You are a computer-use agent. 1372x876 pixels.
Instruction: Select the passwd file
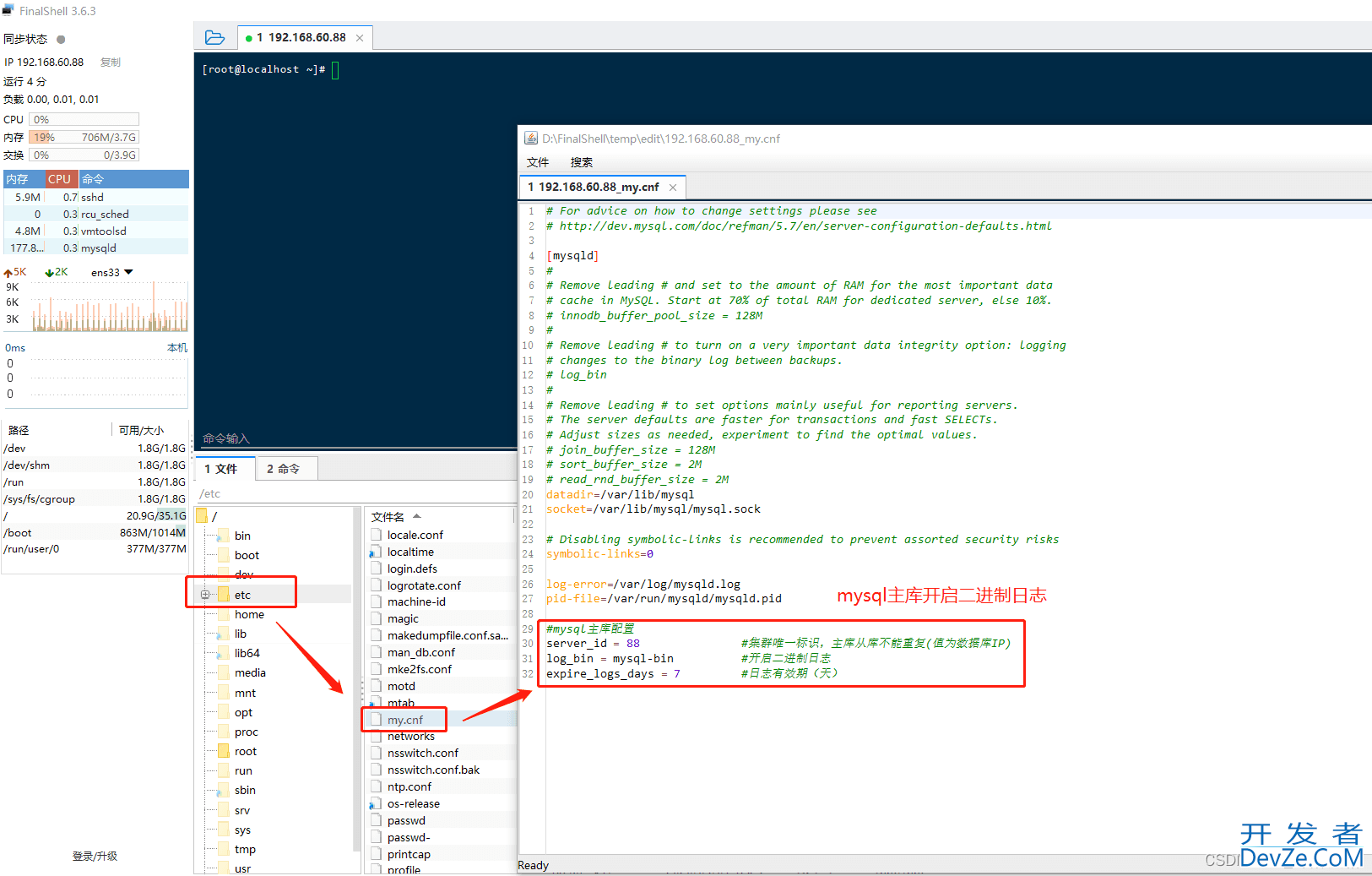pyautogui.click(x=406, y=820)
